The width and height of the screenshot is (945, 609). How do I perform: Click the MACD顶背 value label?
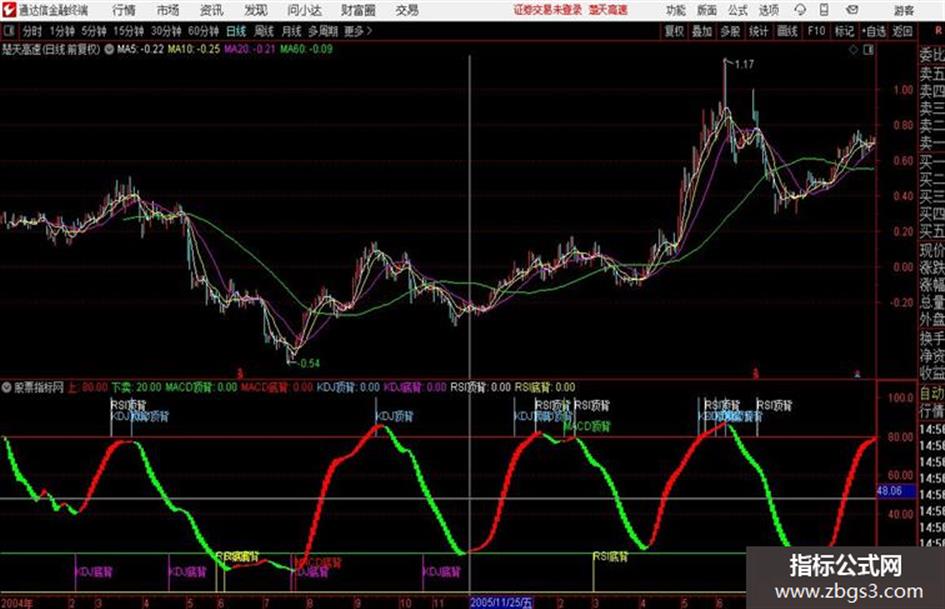tap(201, 387)
